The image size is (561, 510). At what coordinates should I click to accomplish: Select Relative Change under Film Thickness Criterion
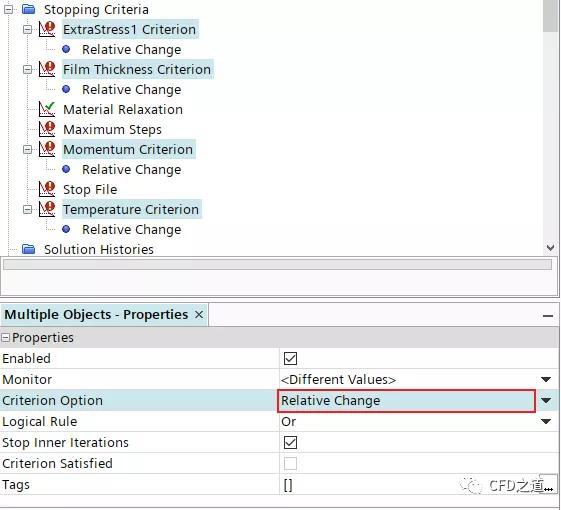tap(131, 89)
